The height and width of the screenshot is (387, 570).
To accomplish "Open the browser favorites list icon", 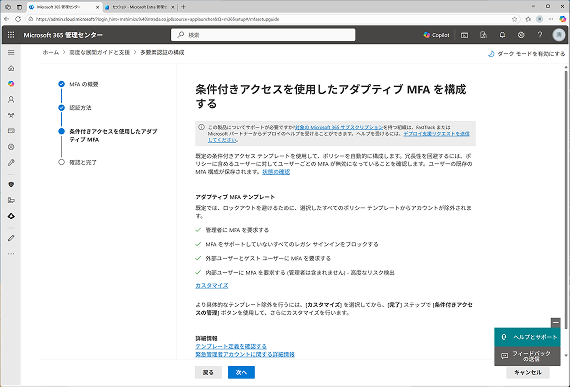I will (x=528, y=19).
